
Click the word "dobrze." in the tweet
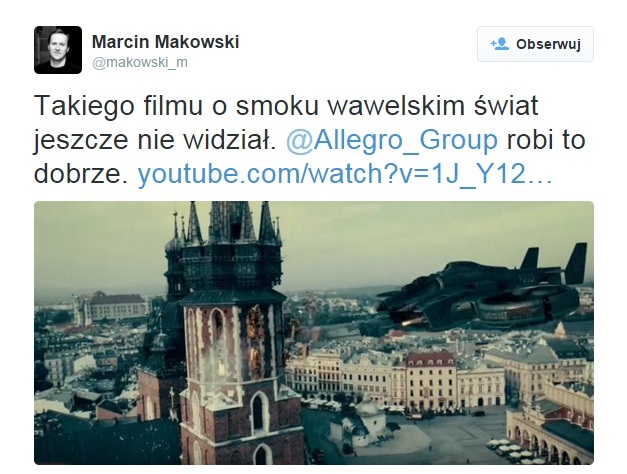(80, 174)
